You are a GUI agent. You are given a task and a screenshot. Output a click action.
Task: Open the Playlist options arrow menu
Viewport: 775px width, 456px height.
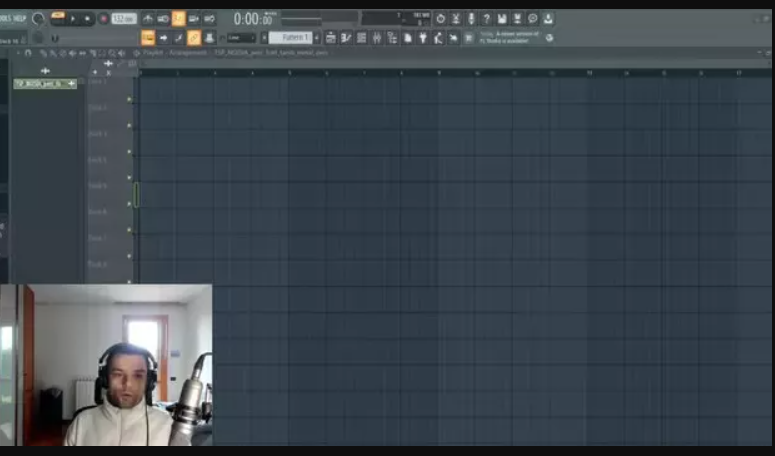(18, 53)
